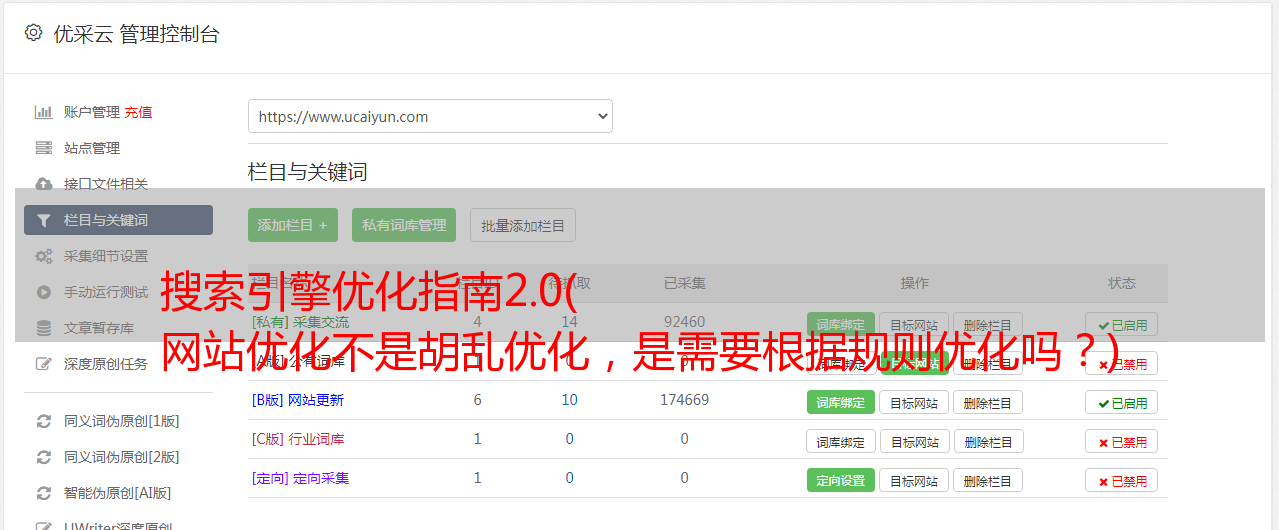Click the UWriter深度原创 pencil icon
Image resolution: width=1279 pixels, height=530 pixels.
[44, 526]
